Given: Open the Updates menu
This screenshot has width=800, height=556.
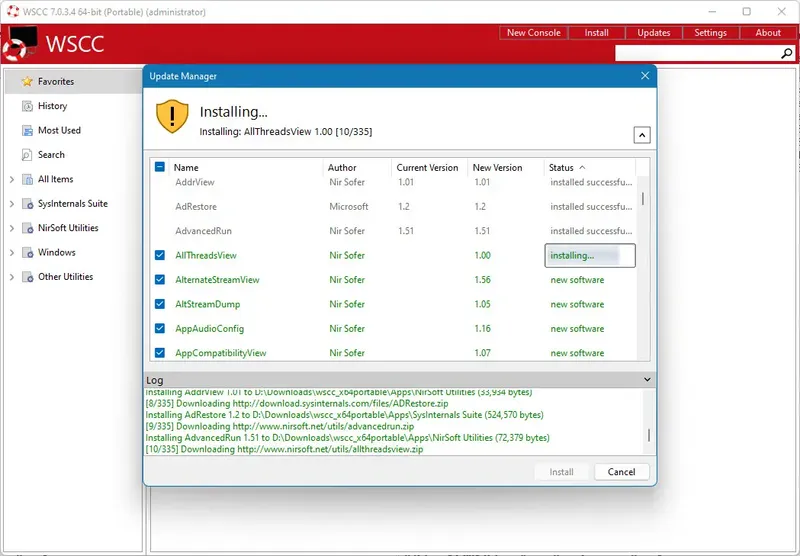Looking at the screenshot, I should (654, 33).
